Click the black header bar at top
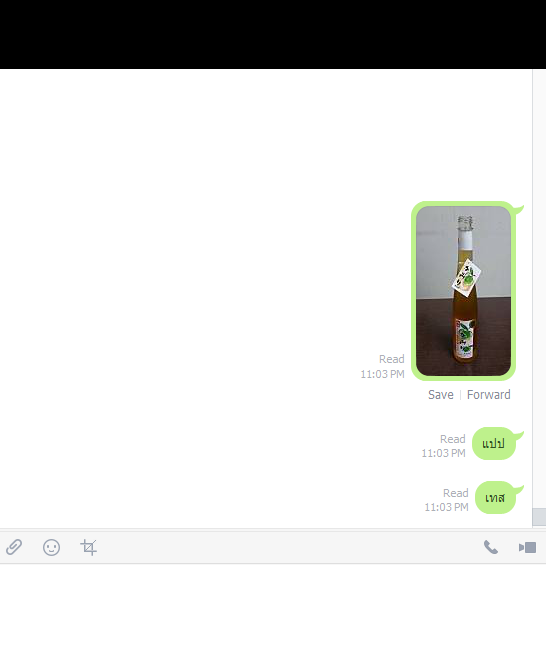This screenshot has height=645, width=546. click(273, 34)
